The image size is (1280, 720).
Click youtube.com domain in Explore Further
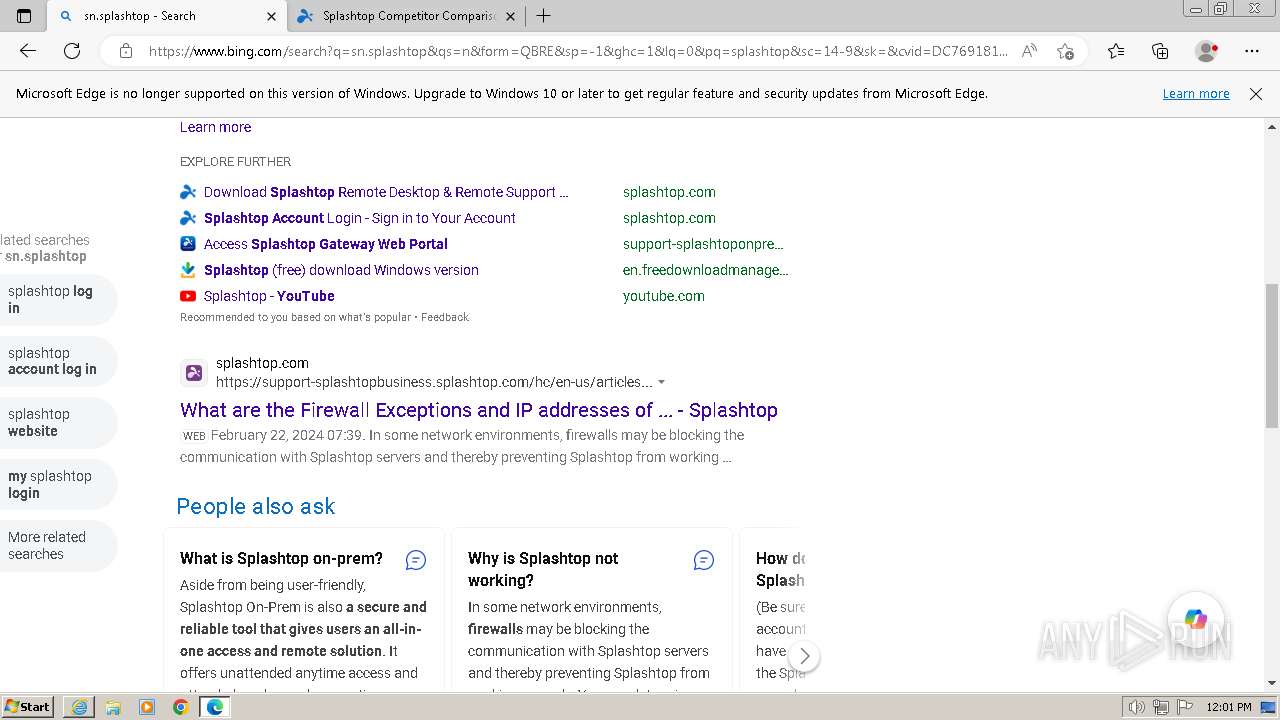664,296
